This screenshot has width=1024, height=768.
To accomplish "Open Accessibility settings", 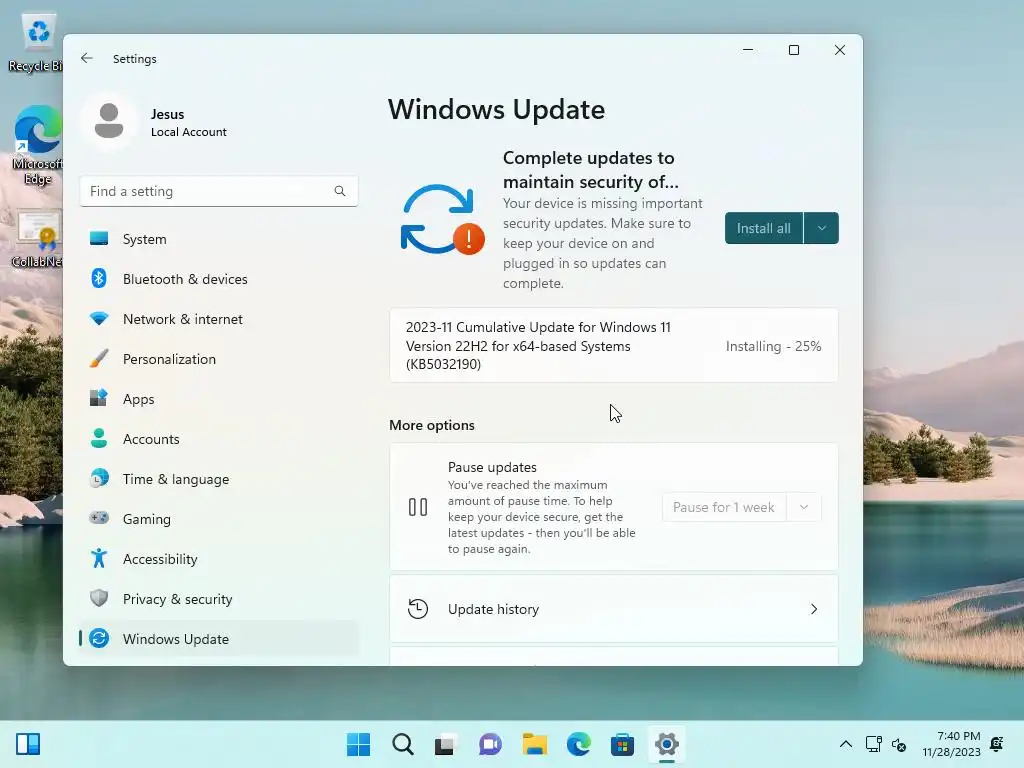I will tap(218, 559).
